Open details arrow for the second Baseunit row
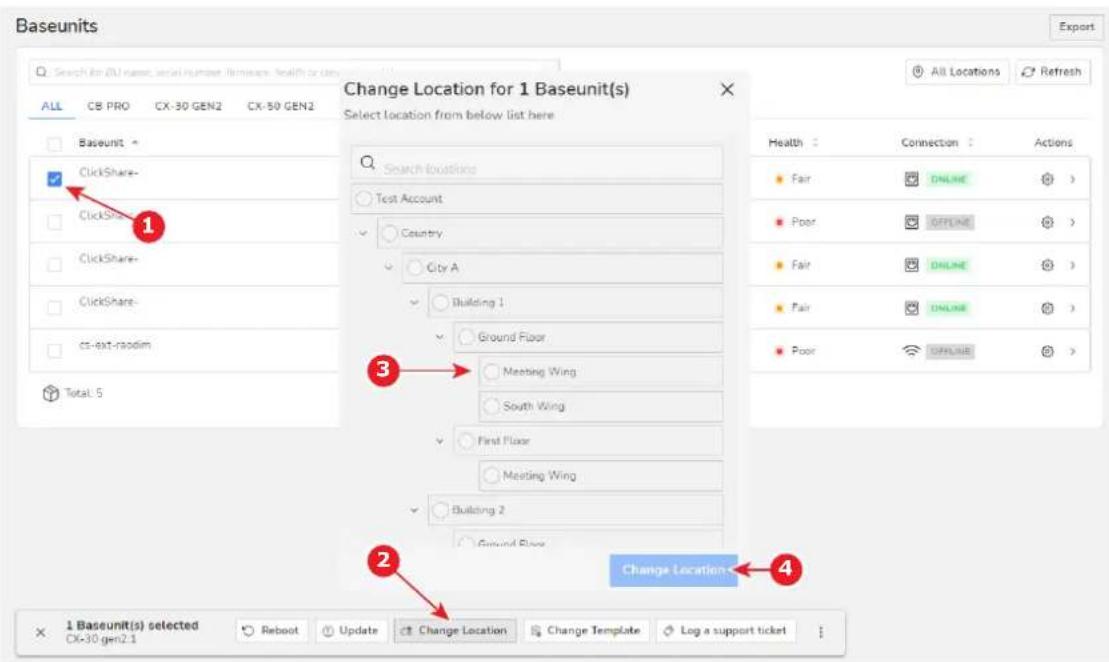Screen dimensions: 1109x662 tap(1073, 222)
